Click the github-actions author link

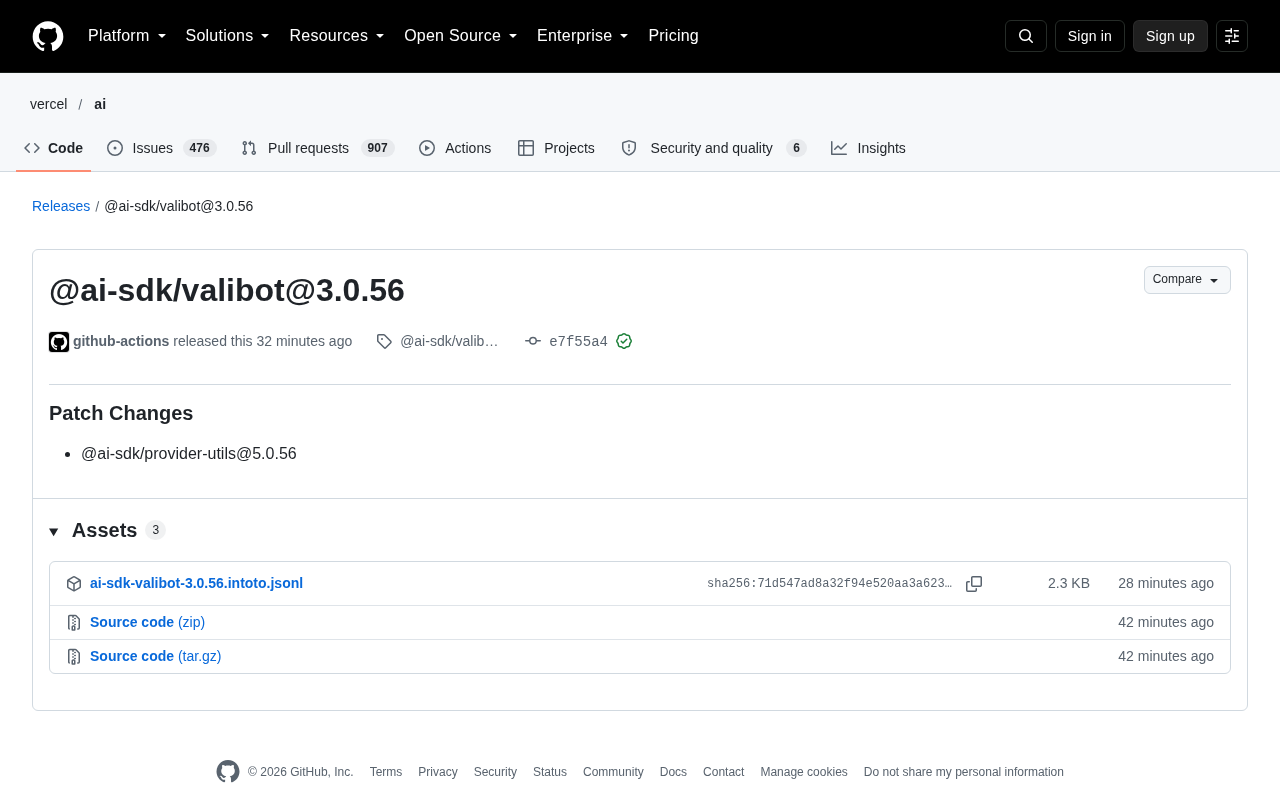[x=121, y=341]
